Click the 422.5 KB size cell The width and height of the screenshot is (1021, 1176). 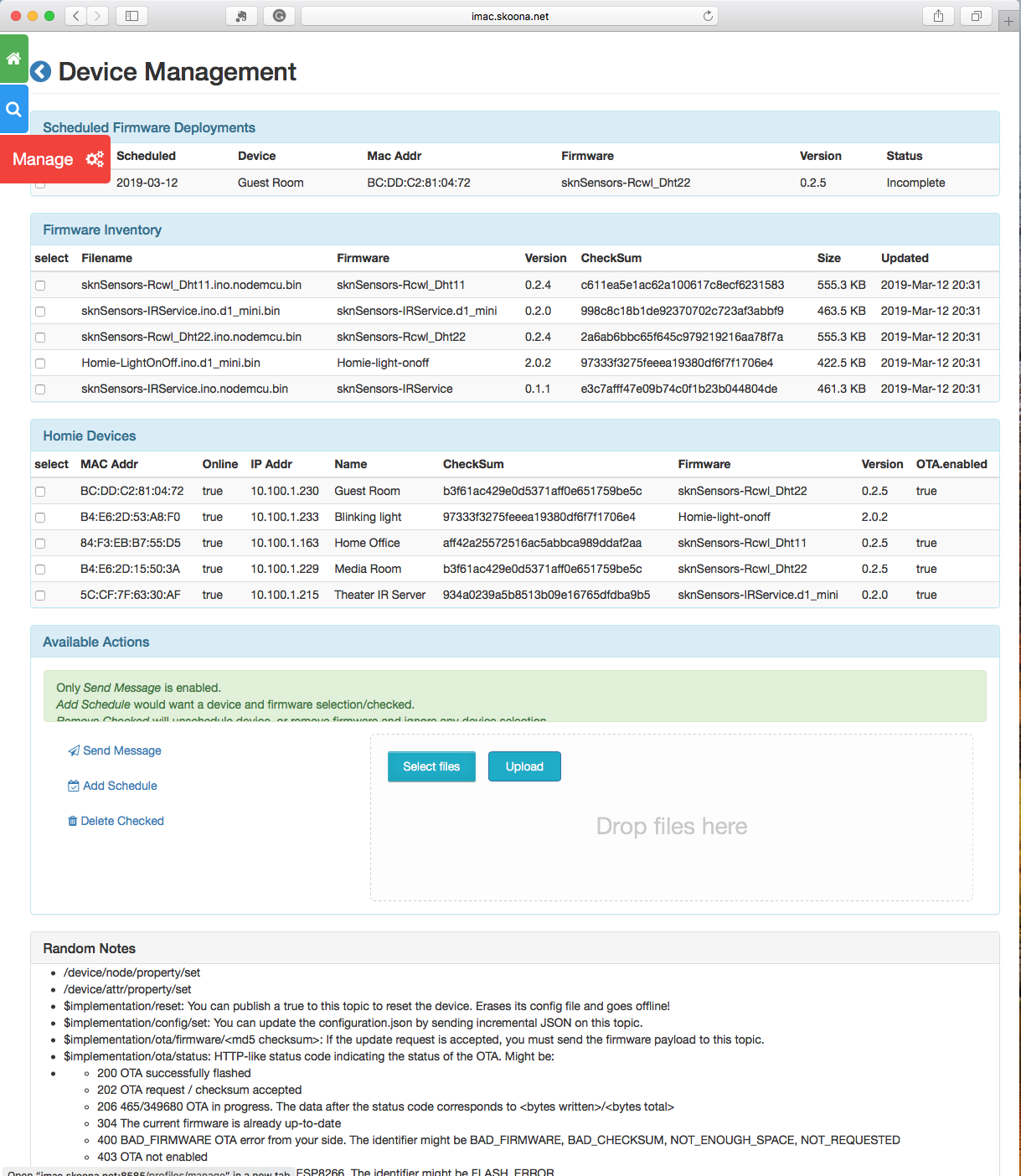click(x=842, y=363)
